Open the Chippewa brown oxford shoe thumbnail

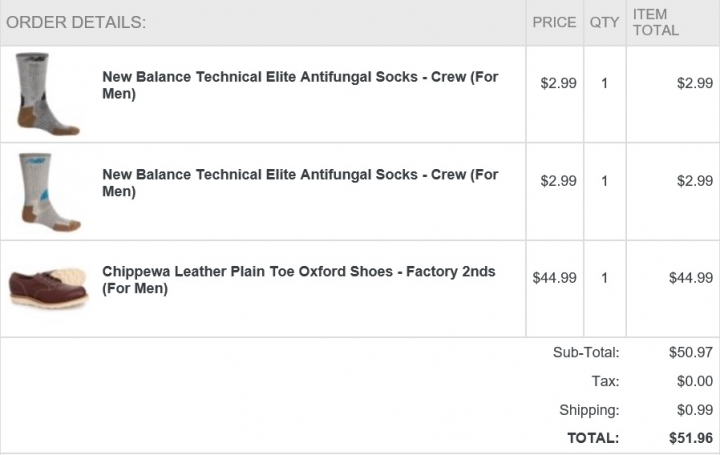(x=48, y=288)
